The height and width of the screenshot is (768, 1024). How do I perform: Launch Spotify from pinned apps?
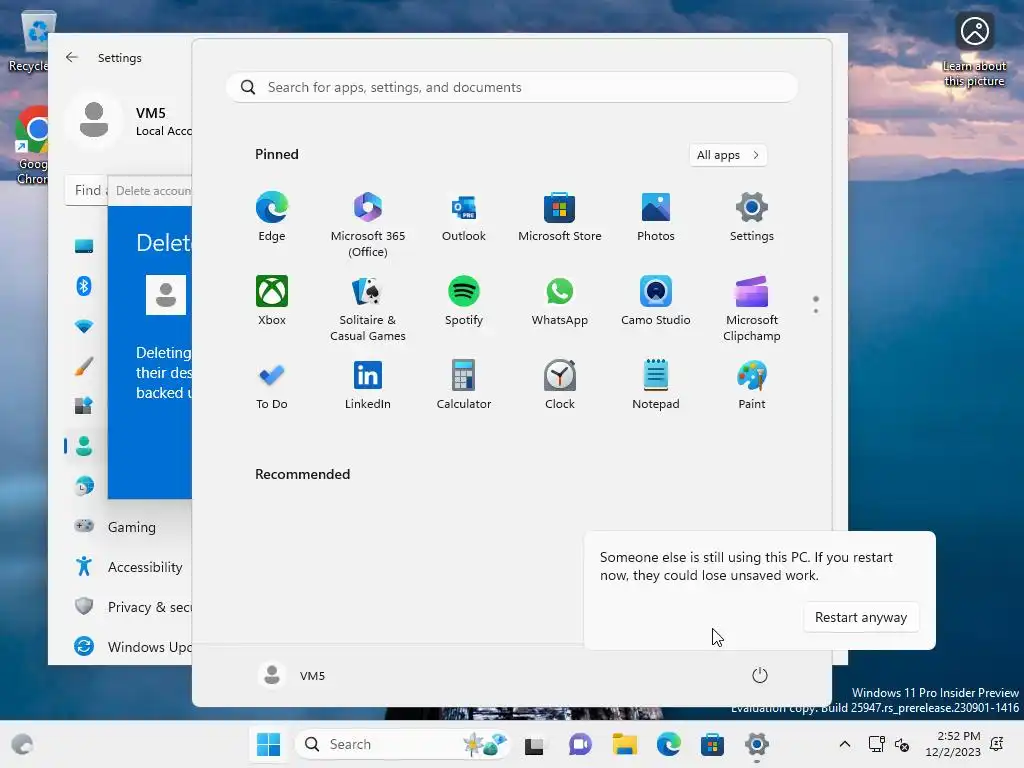(464, 300)
